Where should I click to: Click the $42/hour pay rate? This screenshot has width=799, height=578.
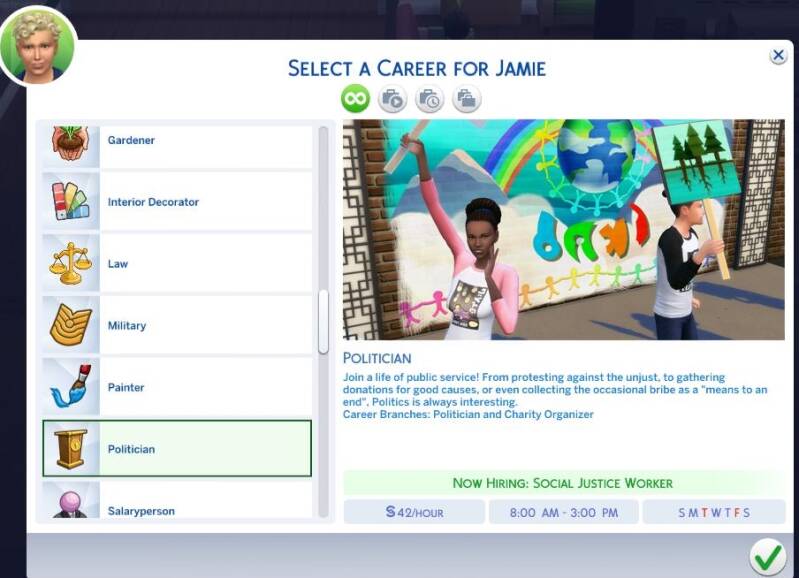[414, 512]
